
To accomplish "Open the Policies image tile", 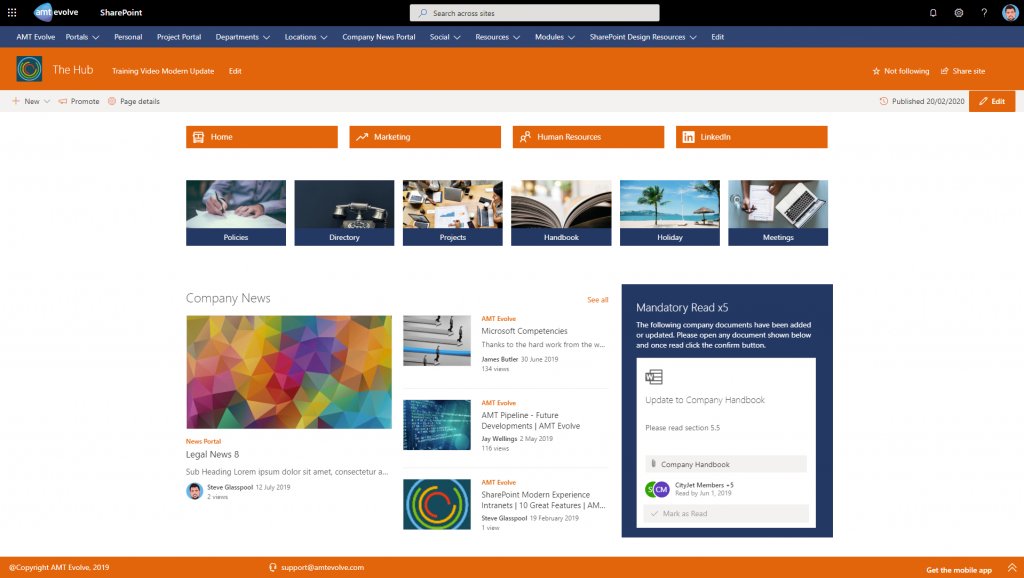I will tap(236, 213).
